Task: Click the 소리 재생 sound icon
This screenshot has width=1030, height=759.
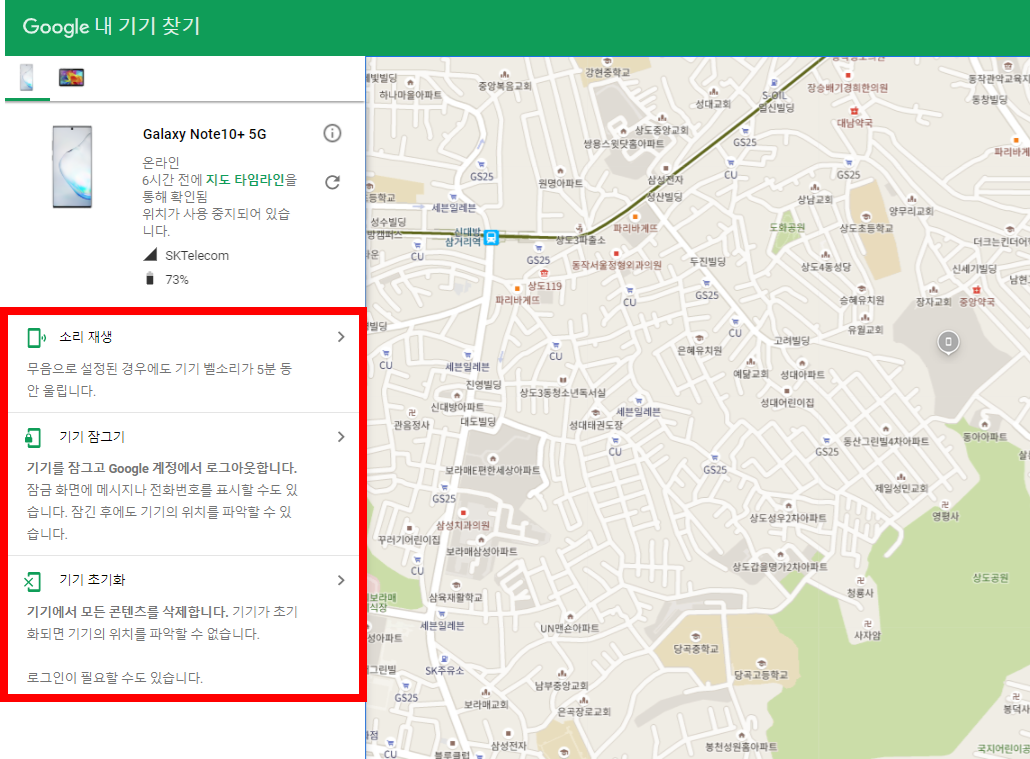Action: tap(36, 338)
